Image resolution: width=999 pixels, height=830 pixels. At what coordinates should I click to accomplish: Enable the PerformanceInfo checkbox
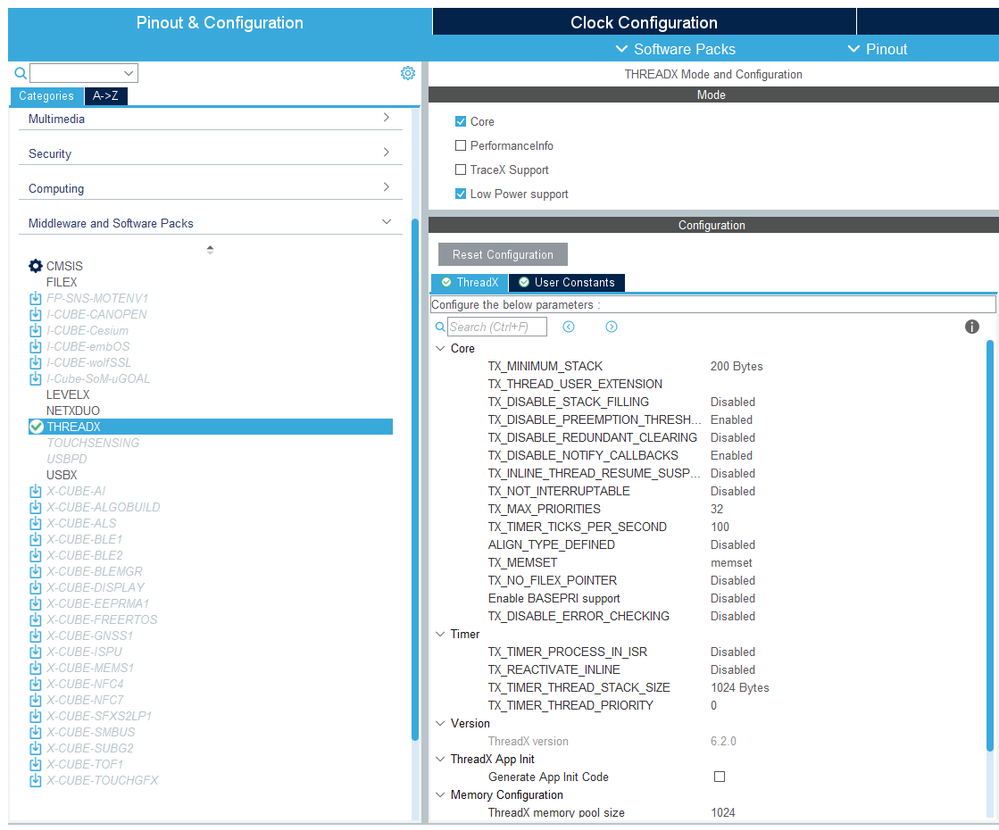461,146
